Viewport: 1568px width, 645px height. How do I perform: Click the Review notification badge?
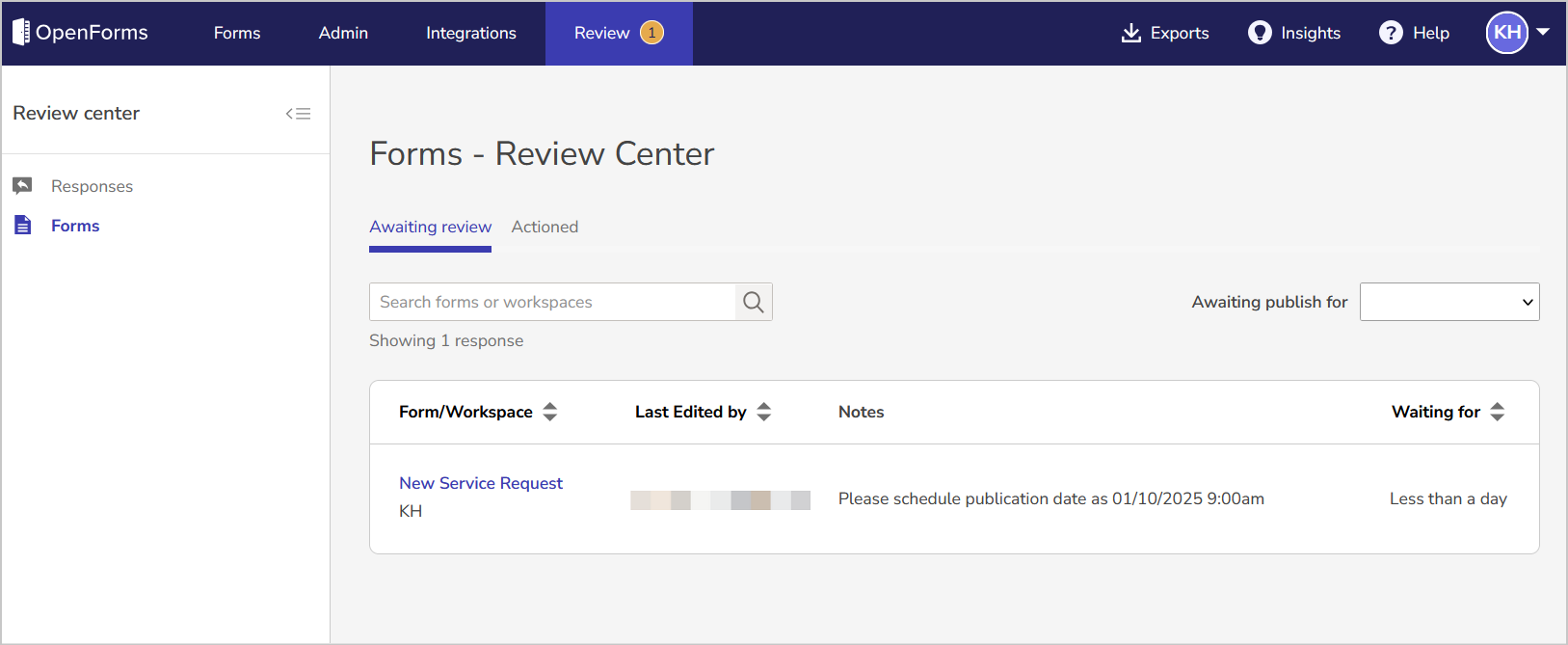pyautogui.click(x=652, y=33)
